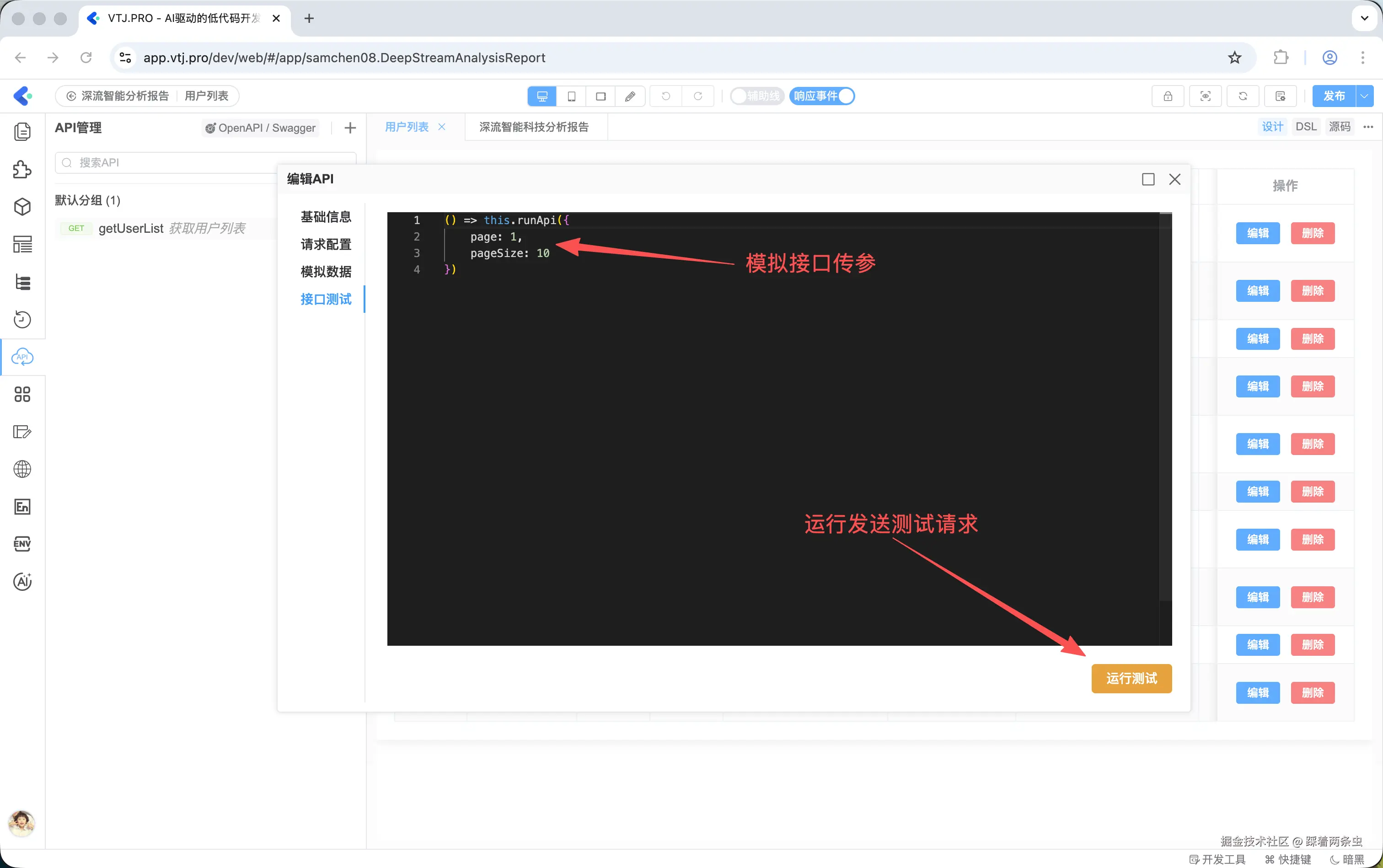Switch to the 源码 source code tab
The height and width of the screenshot is (868, 1383).
(x=1340, y=126)
